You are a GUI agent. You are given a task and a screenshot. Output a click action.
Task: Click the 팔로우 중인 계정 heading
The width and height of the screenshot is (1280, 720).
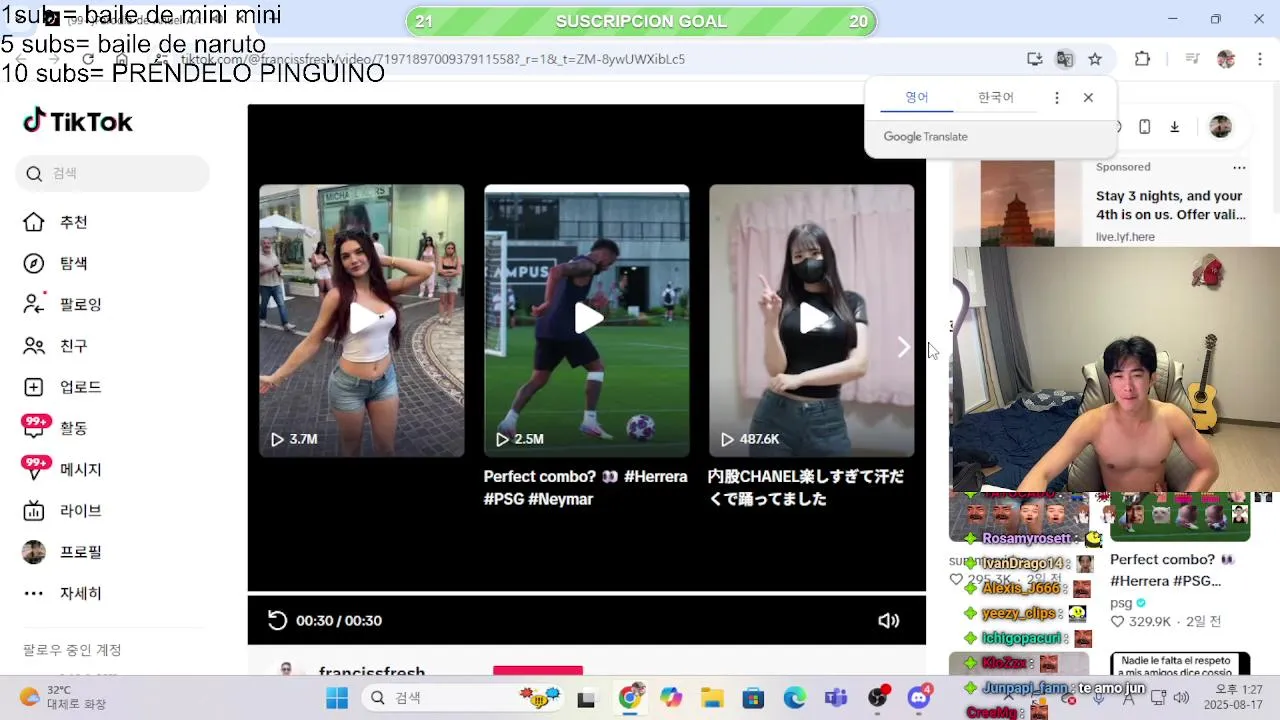tap(73, 650)
